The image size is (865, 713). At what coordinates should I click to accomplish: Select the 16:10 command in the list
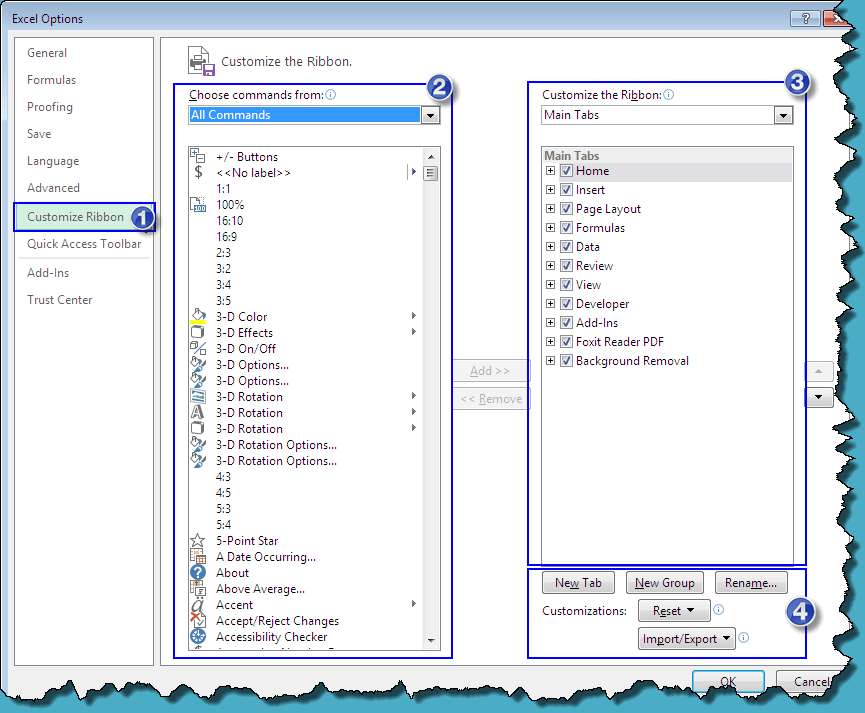click(x=229, y=221)
